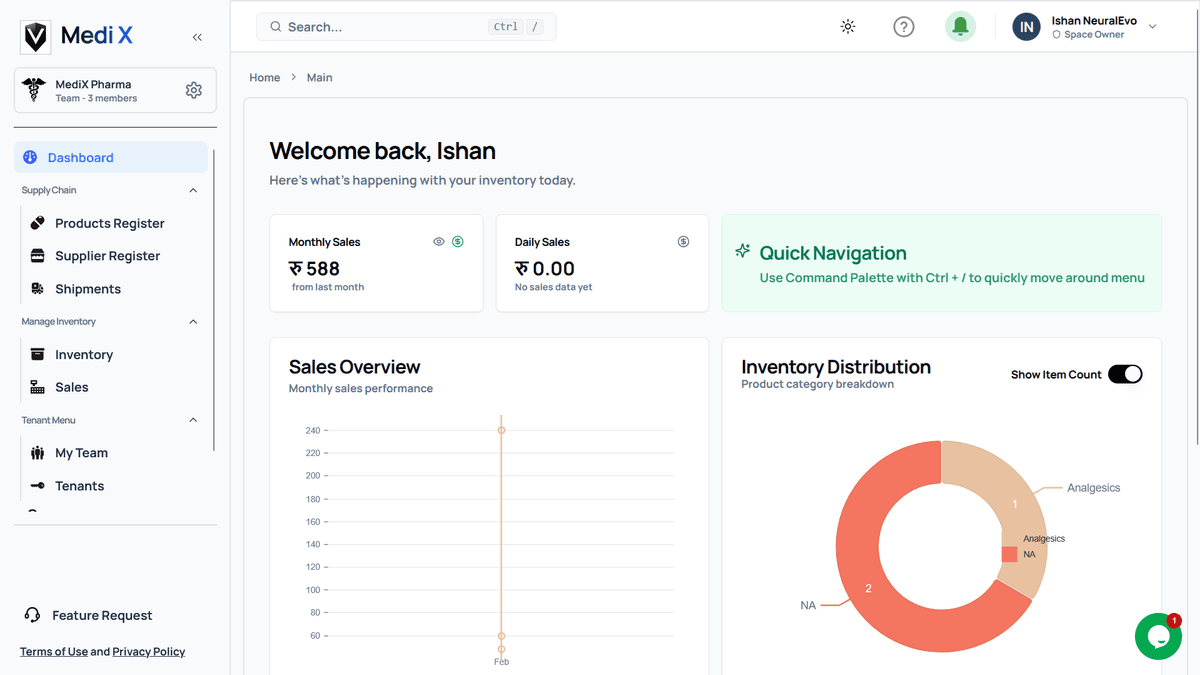1200x675 pixels.
Task: Toggle light mode with the sun icon
Action: coord(847,27)
